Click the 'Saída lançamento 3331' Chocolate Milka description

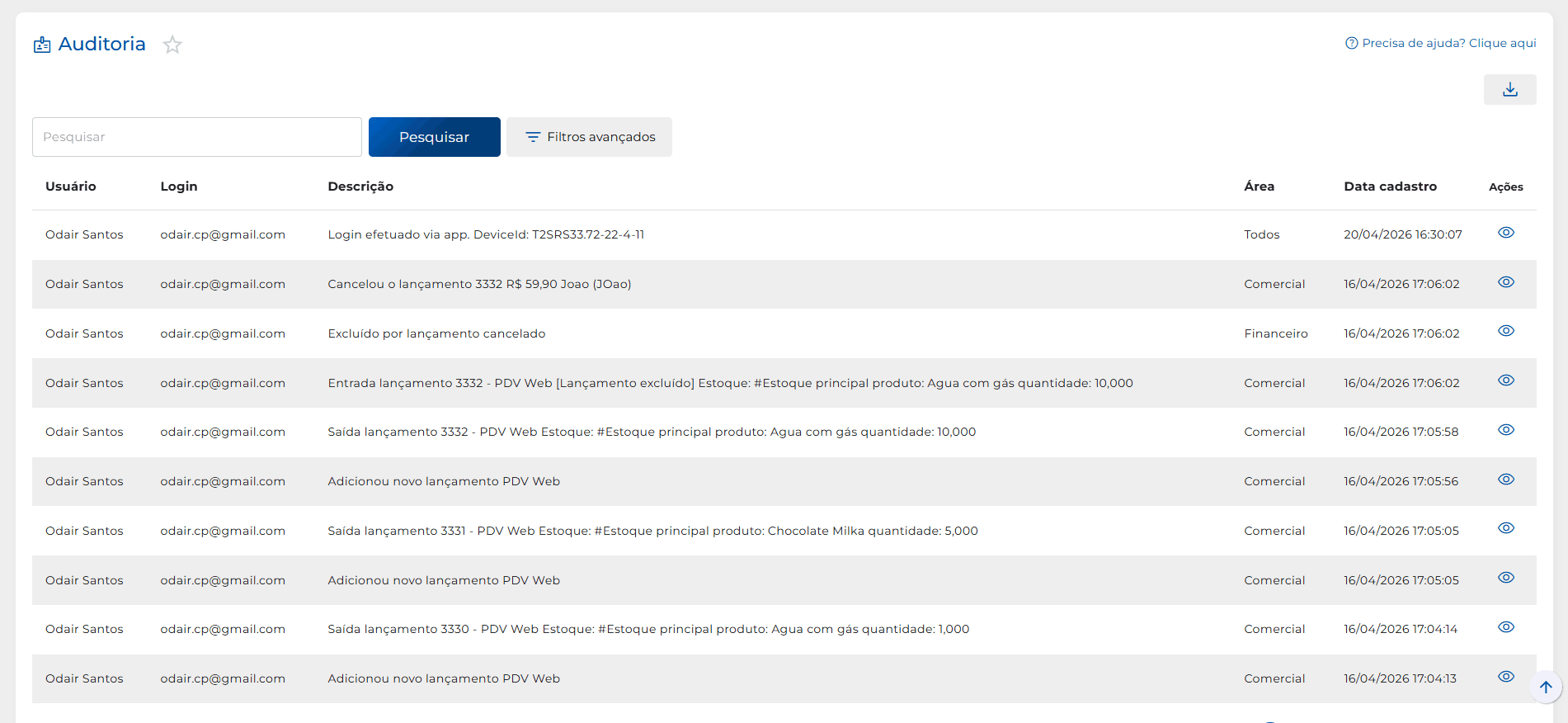tap(652, 531)
